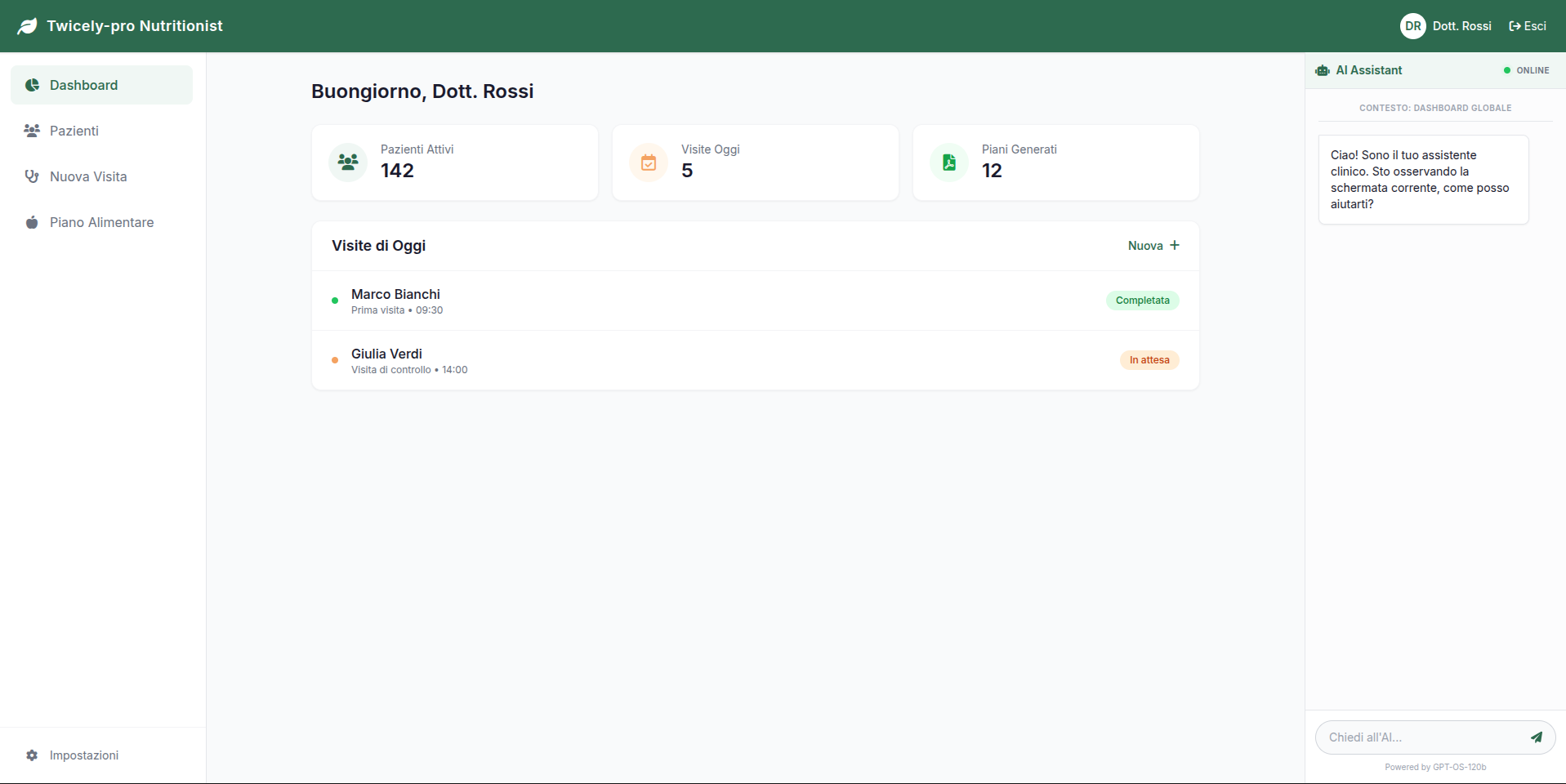This screenshot has width=1566, height=784.
Task: Click the AI Assistant robot icon
Action: 1322,70
